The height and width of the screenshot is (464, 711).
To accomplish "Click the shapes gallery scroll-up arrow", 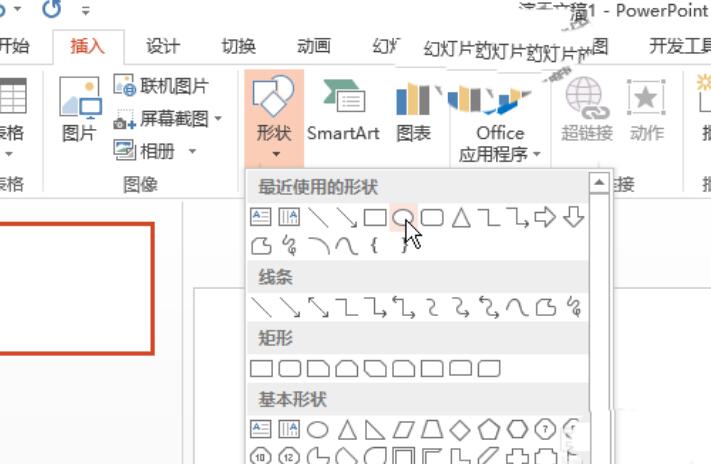I will coord(599,183).
